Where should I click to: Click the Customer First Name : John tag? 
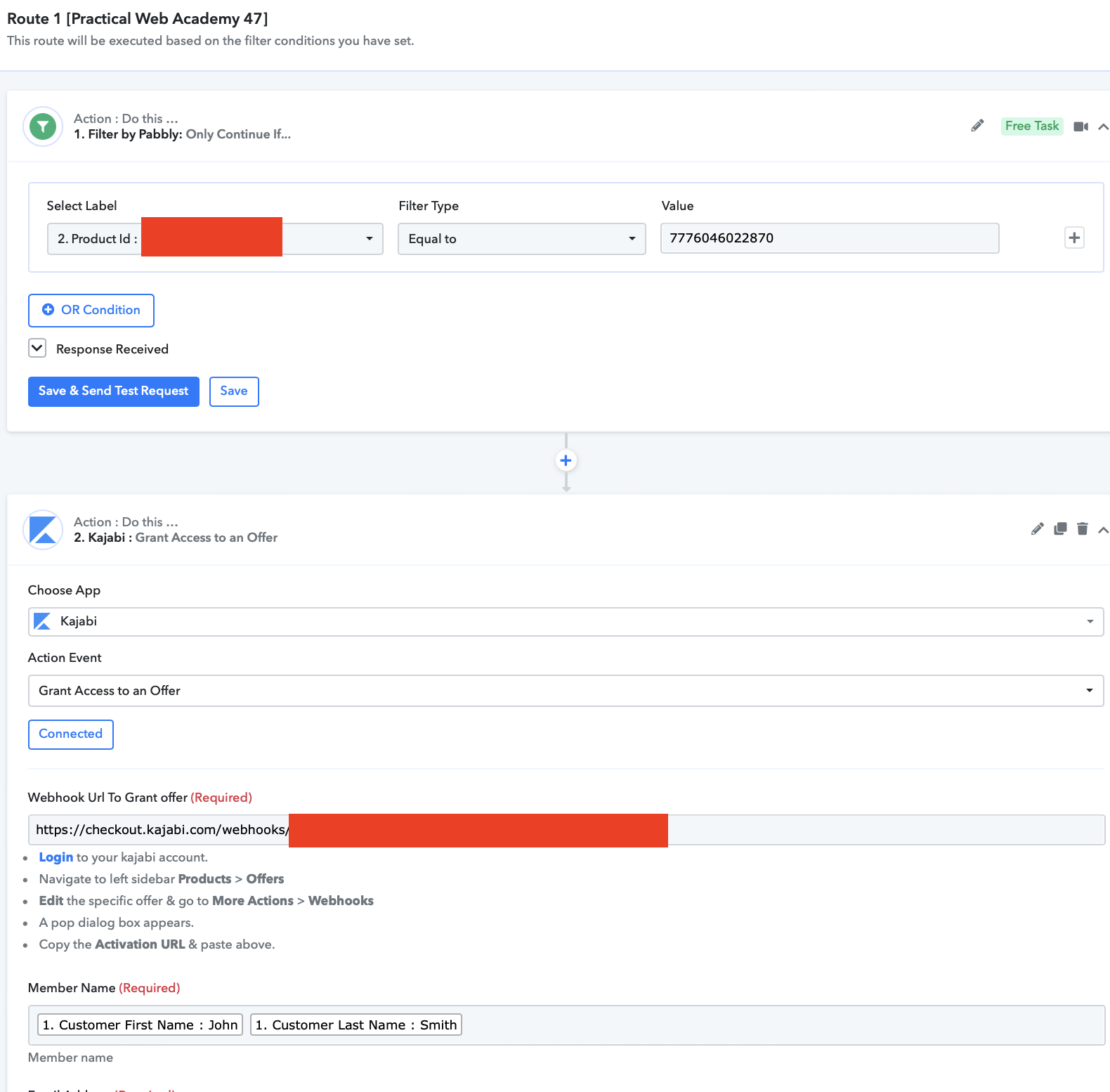[x=140, y=1025]
